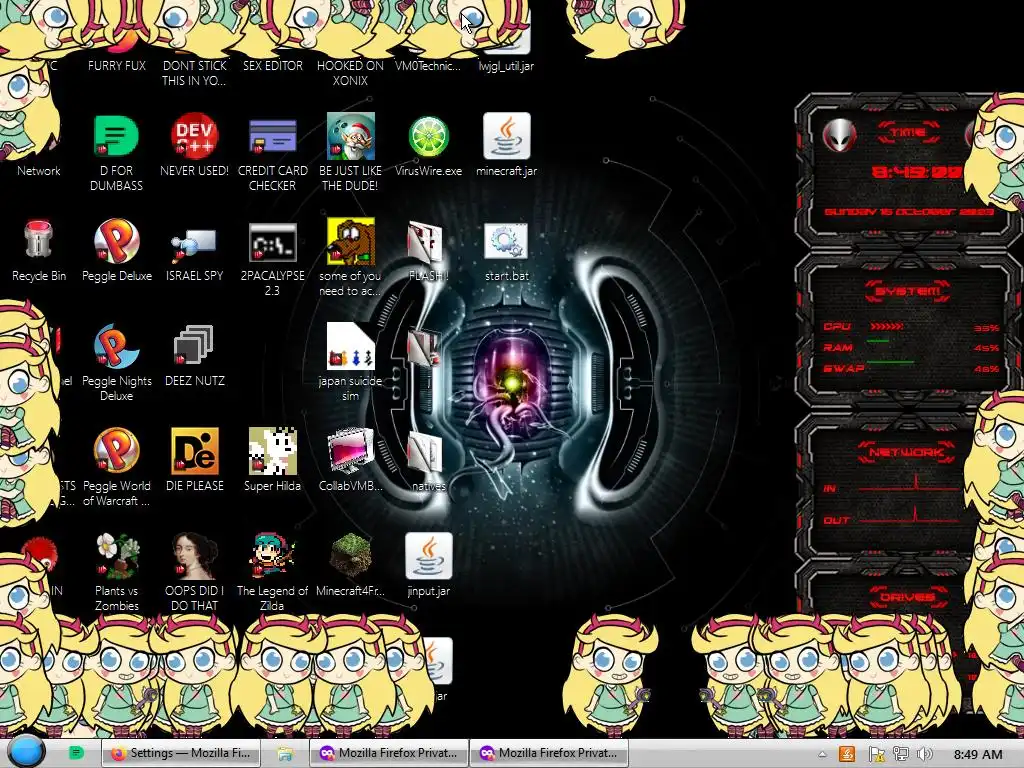The width and height of the screenshot is (1024, 768).
Task: Click the 8:49 AM taskbar clock
Action: pos(978,754)
